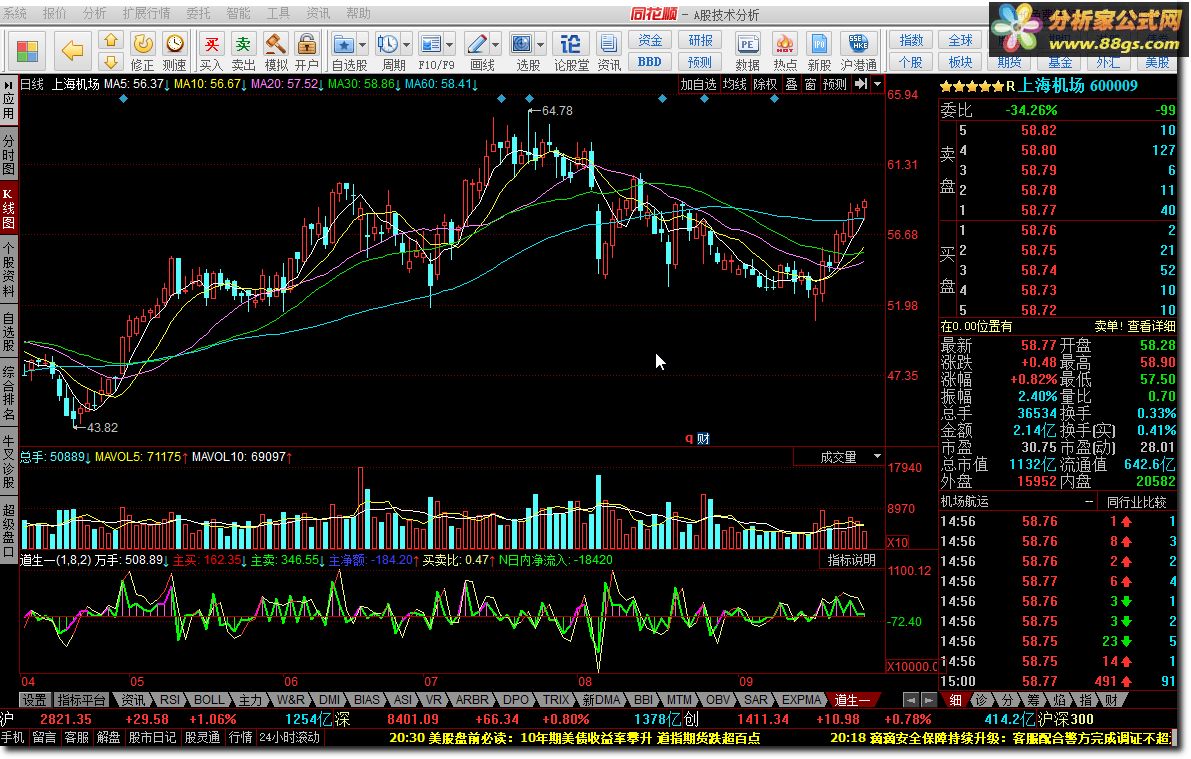Select the 分时图 sidebar tab

coord(8,155)
